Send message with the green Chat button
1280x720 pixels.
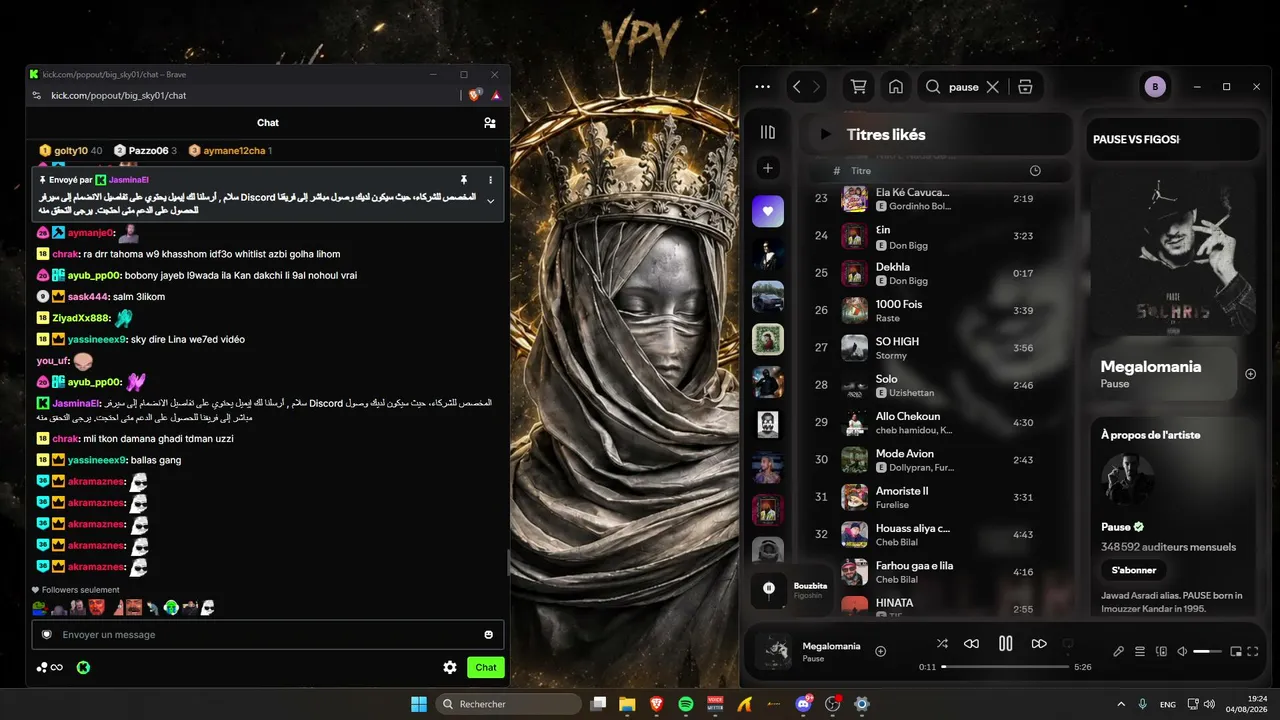pyautogui.click(x=486, y=667)
